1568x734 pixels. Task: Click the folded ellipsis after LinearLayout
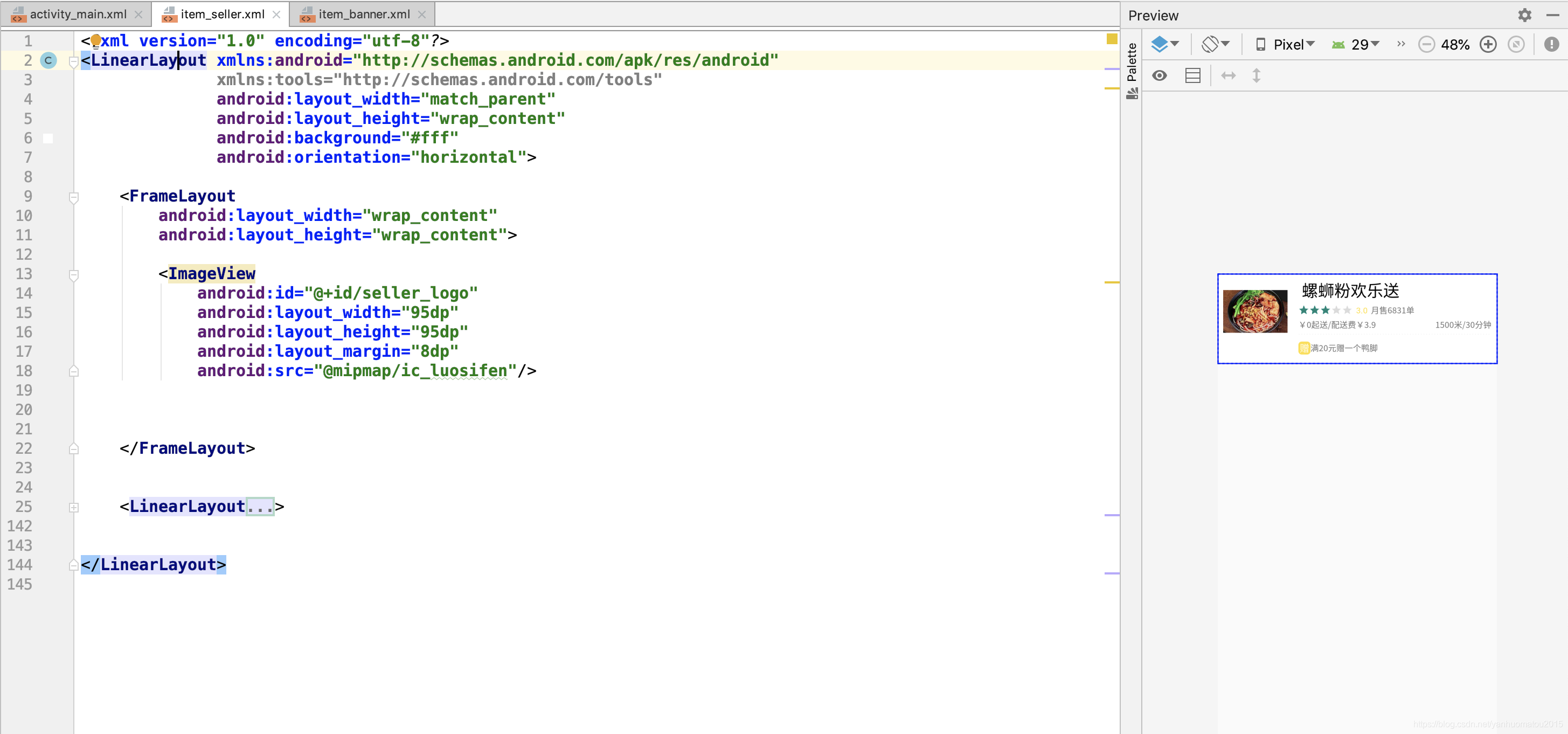(x=260, y=507)
